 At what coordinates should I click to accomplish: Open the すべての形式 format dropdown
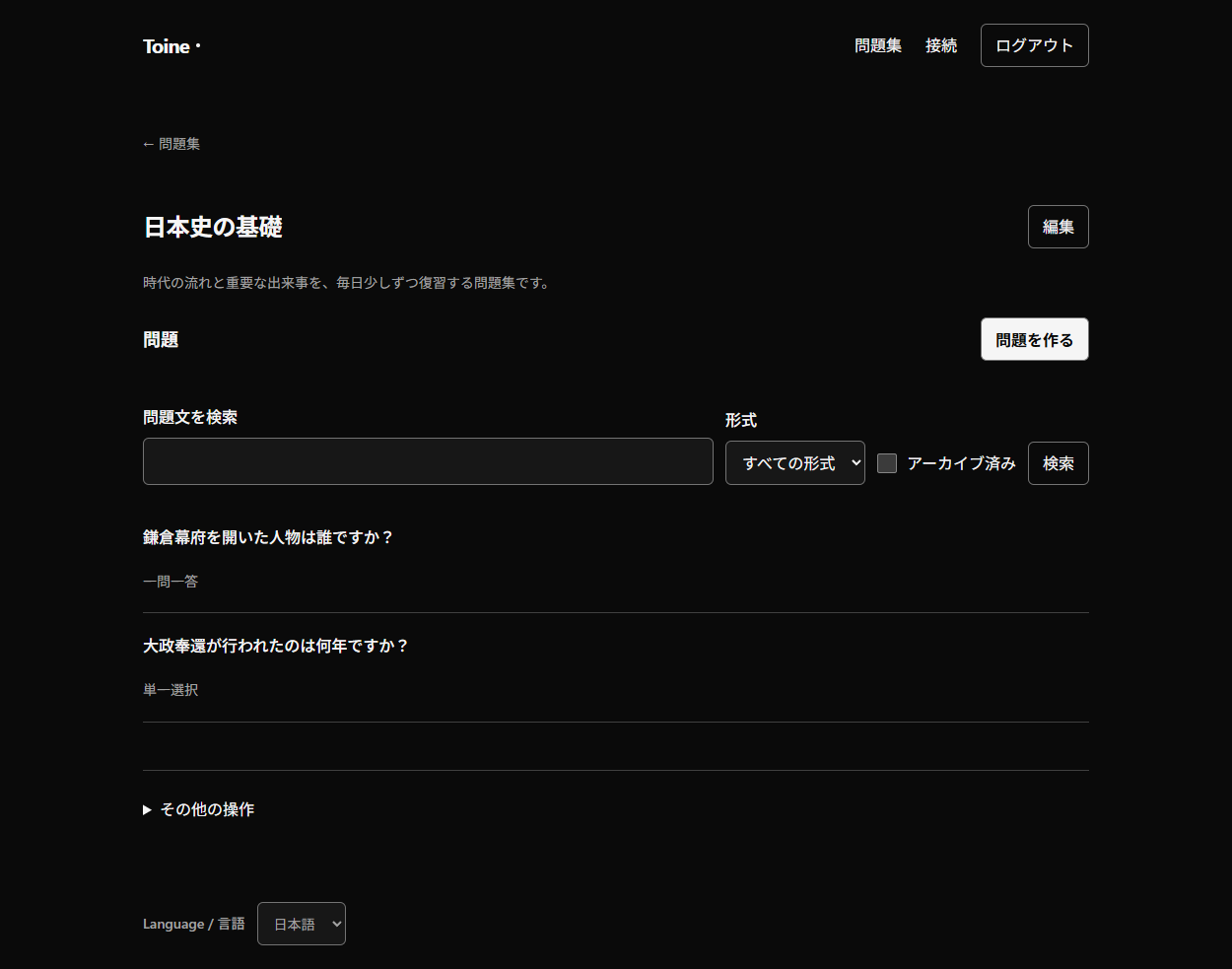coord(794,463)
